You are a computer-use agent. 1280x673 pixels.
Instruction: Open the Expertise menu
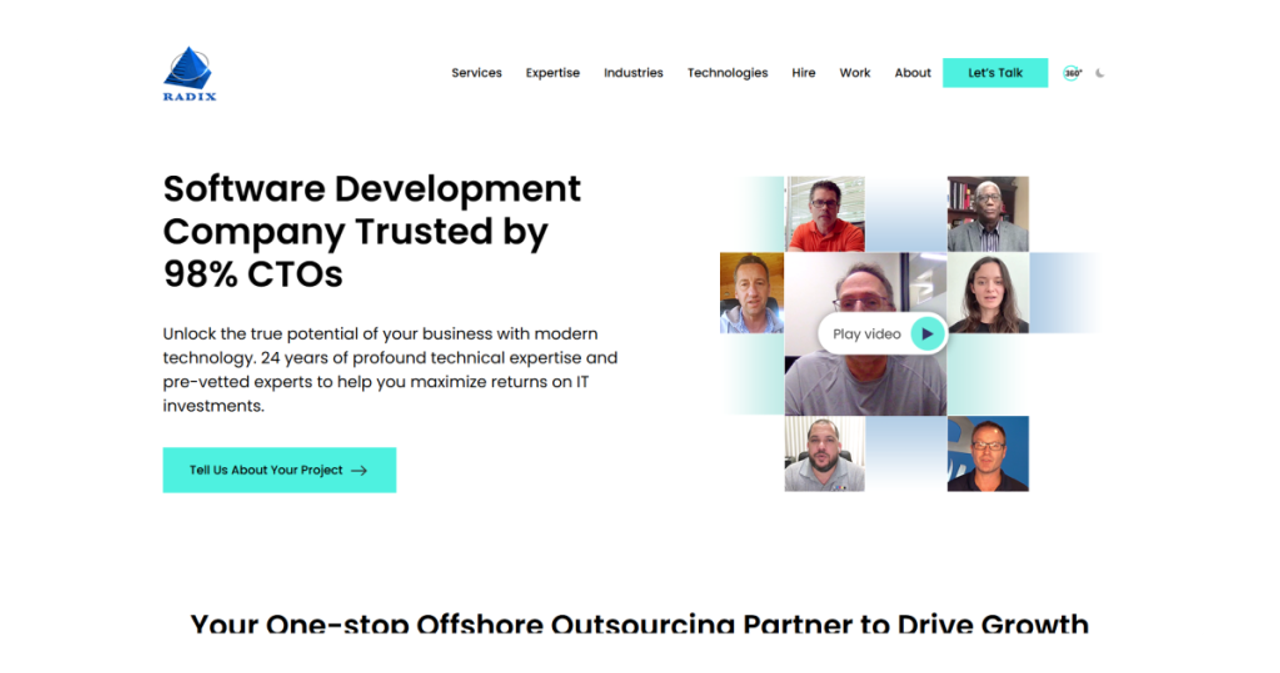tap(553, 73)
